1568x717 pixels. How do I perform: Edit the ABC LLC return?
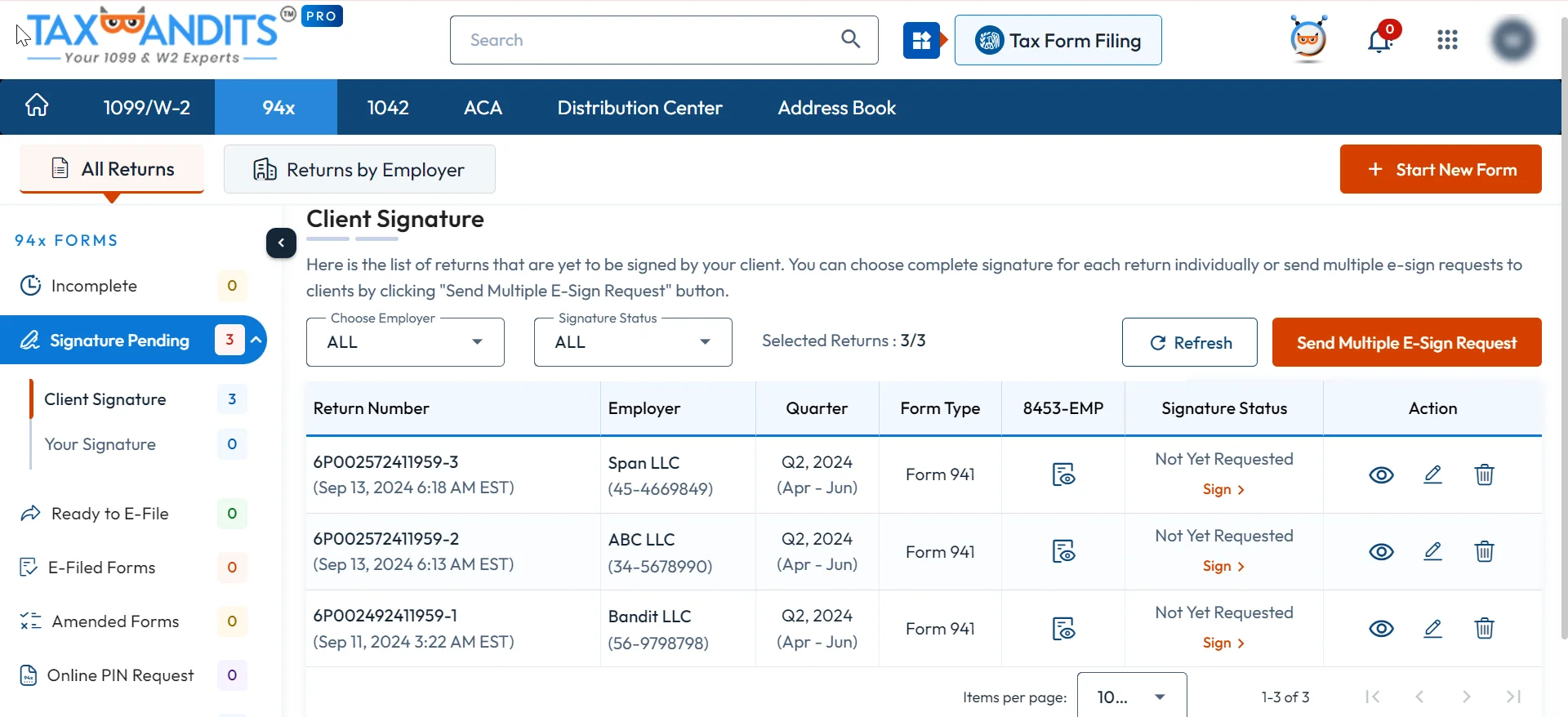click(1432, 551)
